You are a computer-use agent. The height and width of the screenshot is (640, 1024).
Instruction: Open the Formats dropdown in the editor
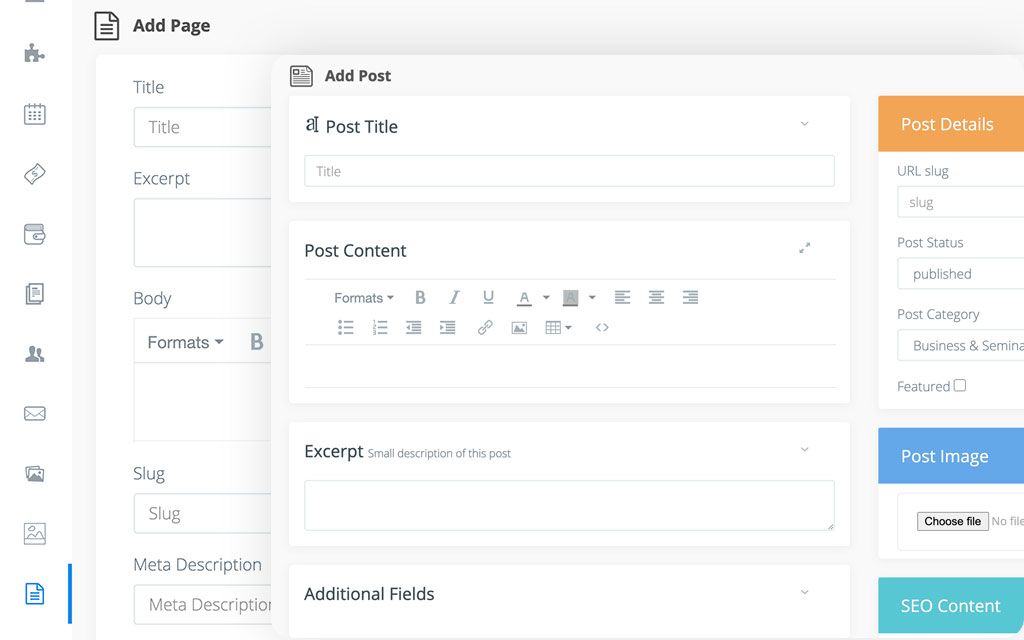362,297
